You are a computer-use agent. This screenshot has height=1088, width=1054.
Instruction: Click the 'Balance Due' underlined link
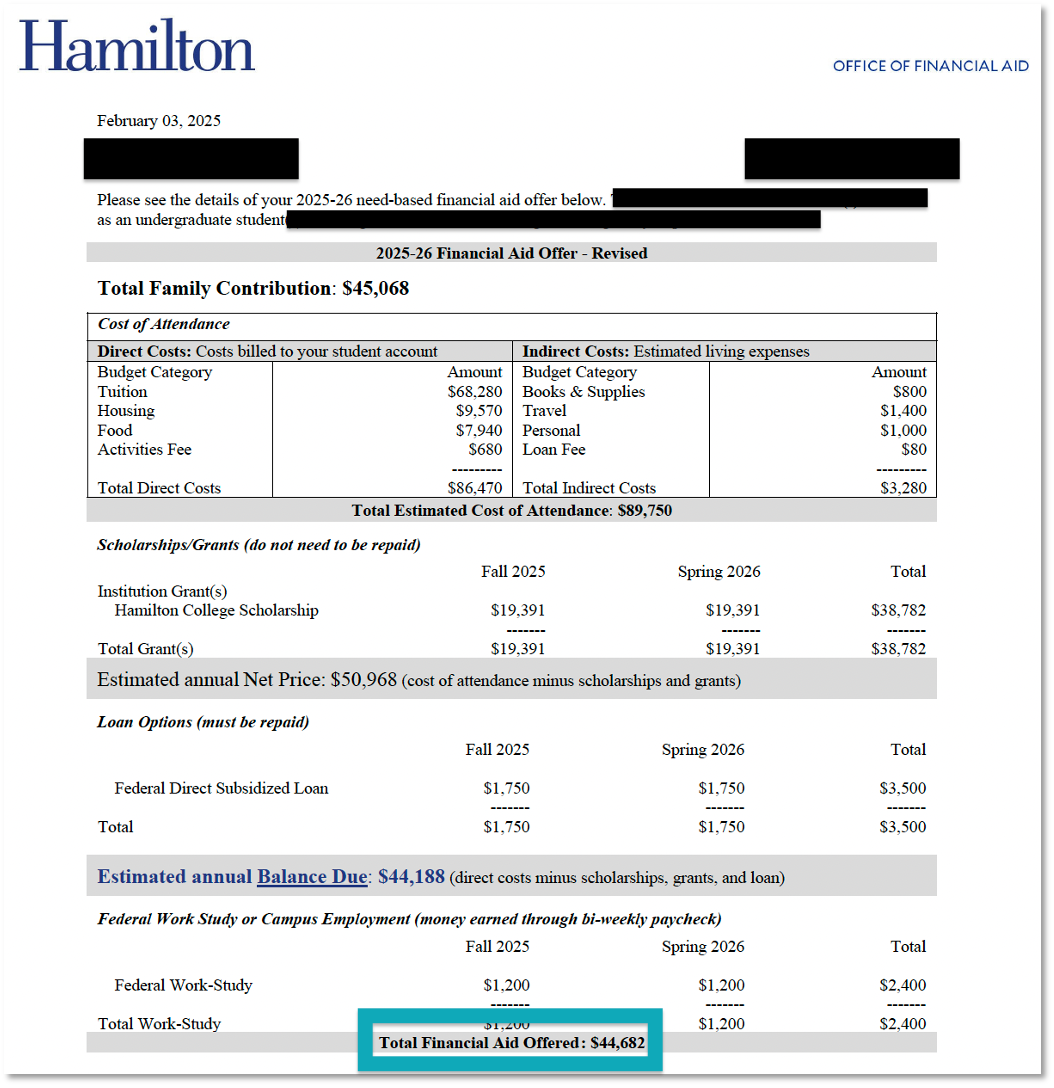tap(312, 876)
